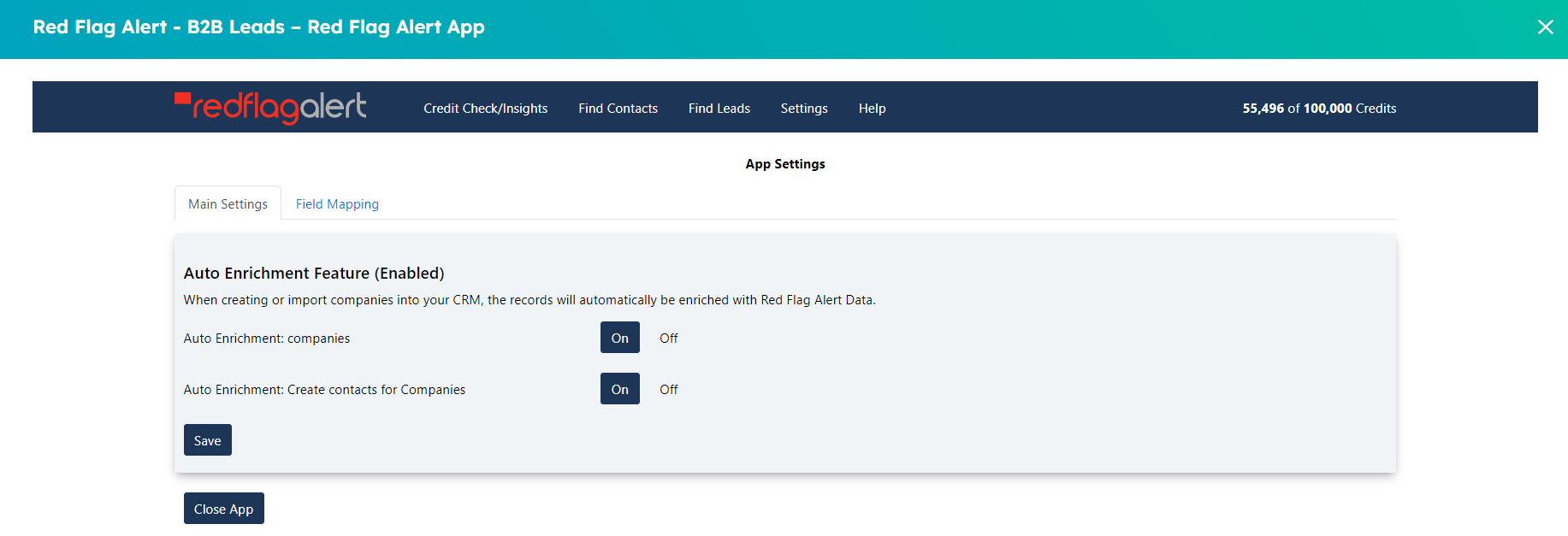
Task: Click the Close App button
Action: [x=224, y=509]
